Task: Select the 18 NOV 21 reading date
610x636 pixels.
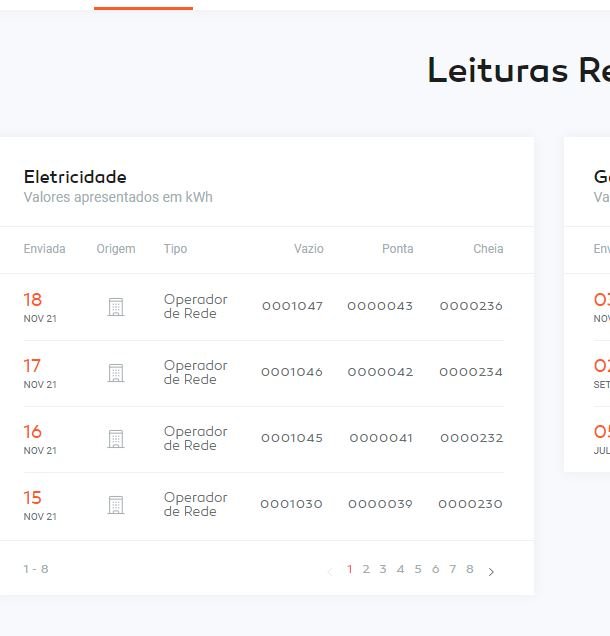Action: (40, 307)
